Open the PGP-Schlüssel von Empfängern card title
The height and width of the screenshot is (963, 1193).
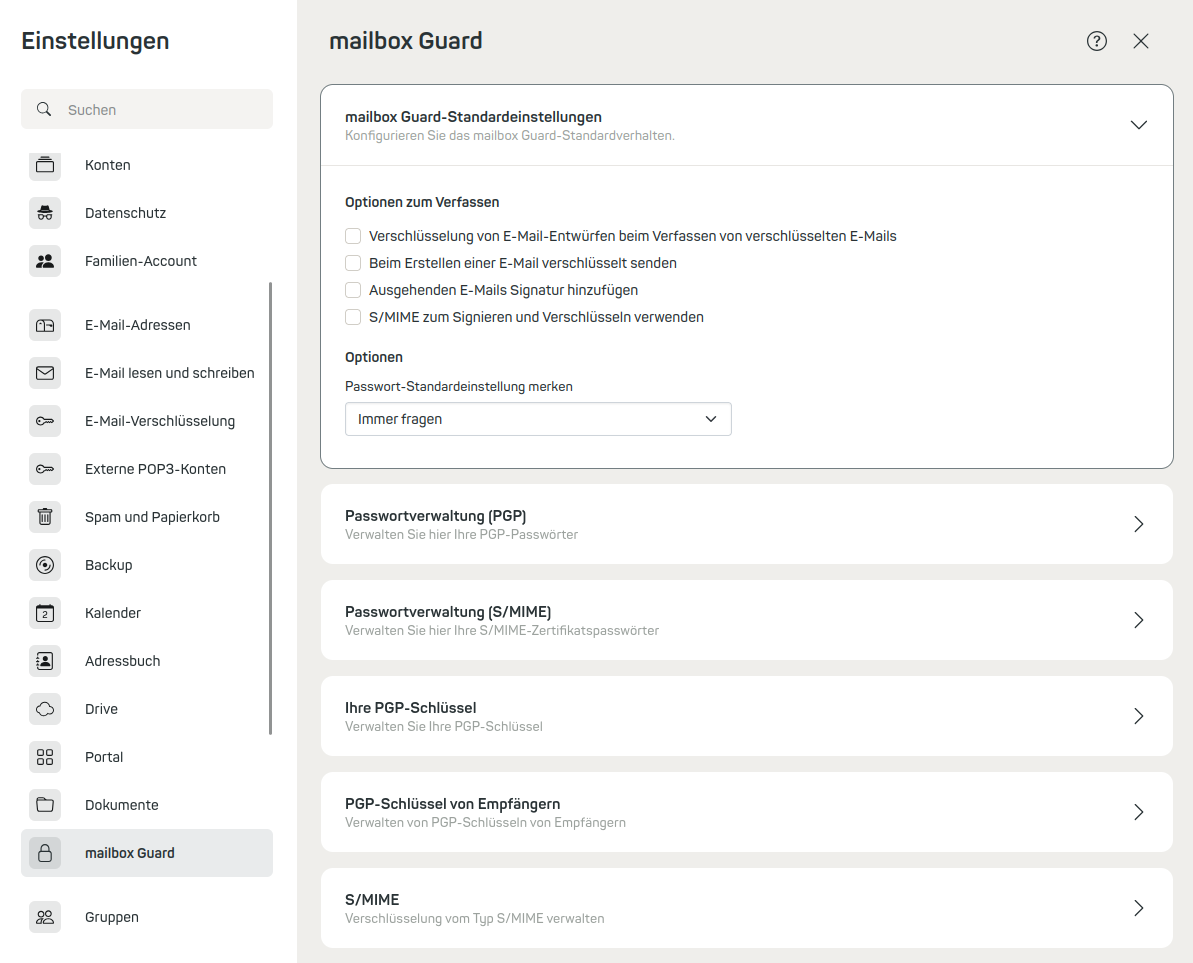pyautogui.click(x=453, y=804)
